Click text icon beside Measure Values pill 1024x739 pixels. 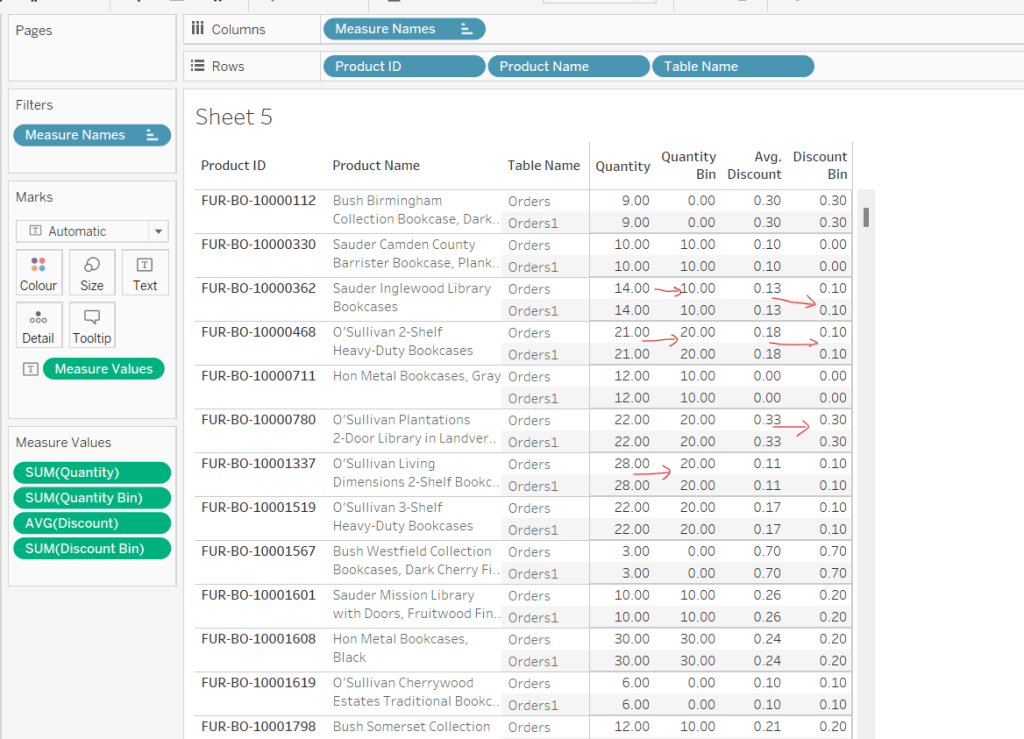click(x=30, y=369)
